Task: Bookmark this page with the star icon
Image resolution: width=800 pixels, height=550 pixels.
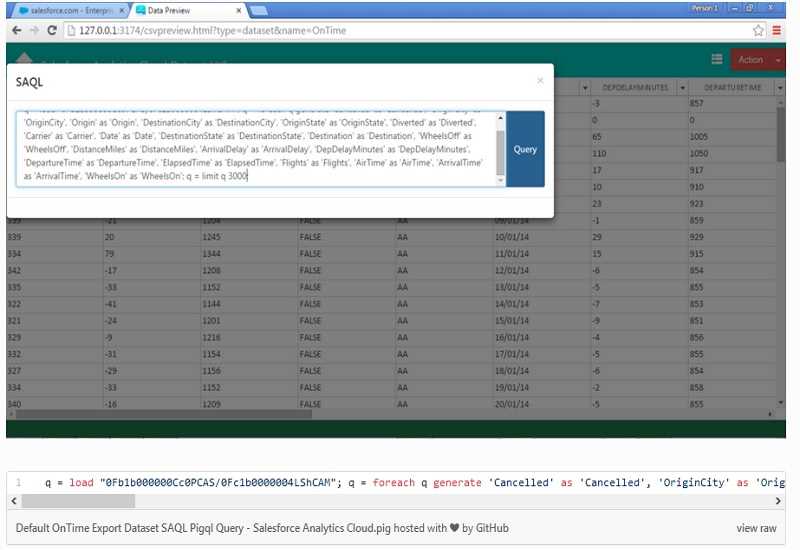Action: point(758,31)
